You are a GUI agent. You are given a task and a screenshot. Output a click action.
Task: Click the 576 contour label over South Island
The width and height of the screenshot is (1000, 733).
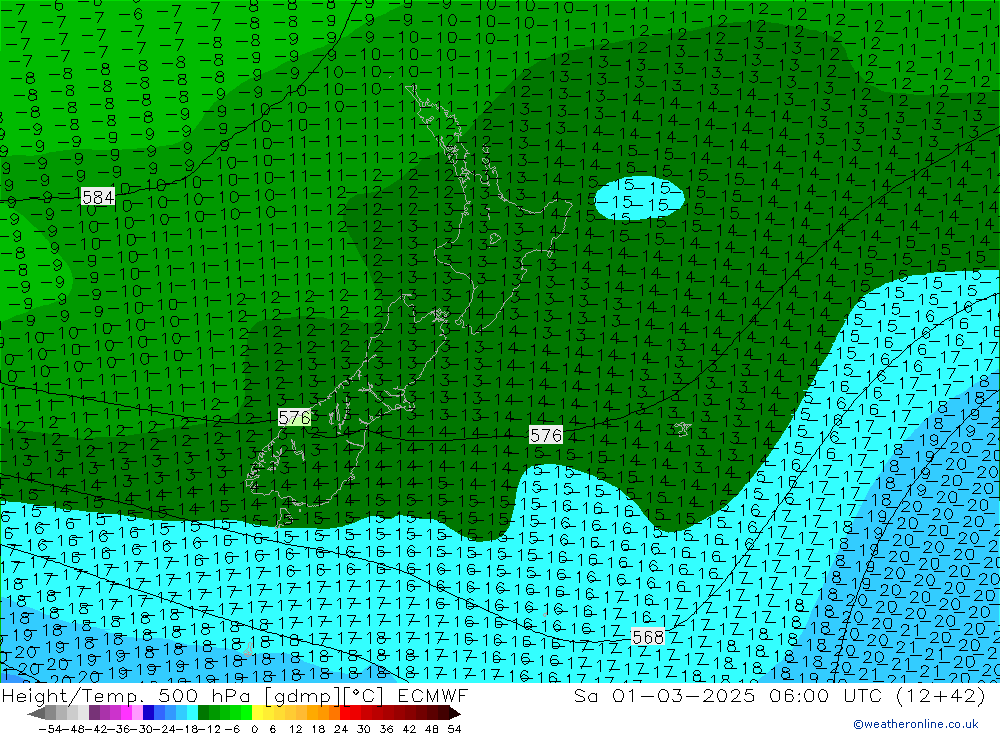tap(295, 418)
